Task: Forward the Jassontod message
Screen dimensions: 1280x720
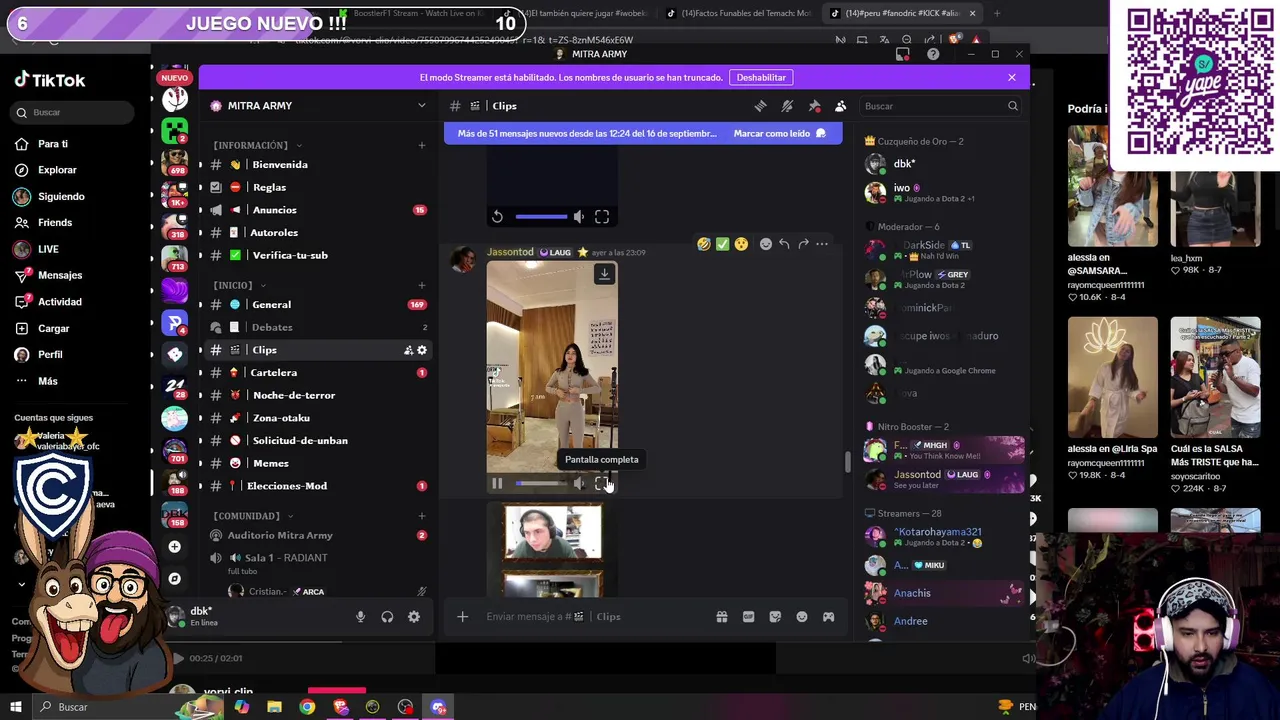Action: (803, 244)
